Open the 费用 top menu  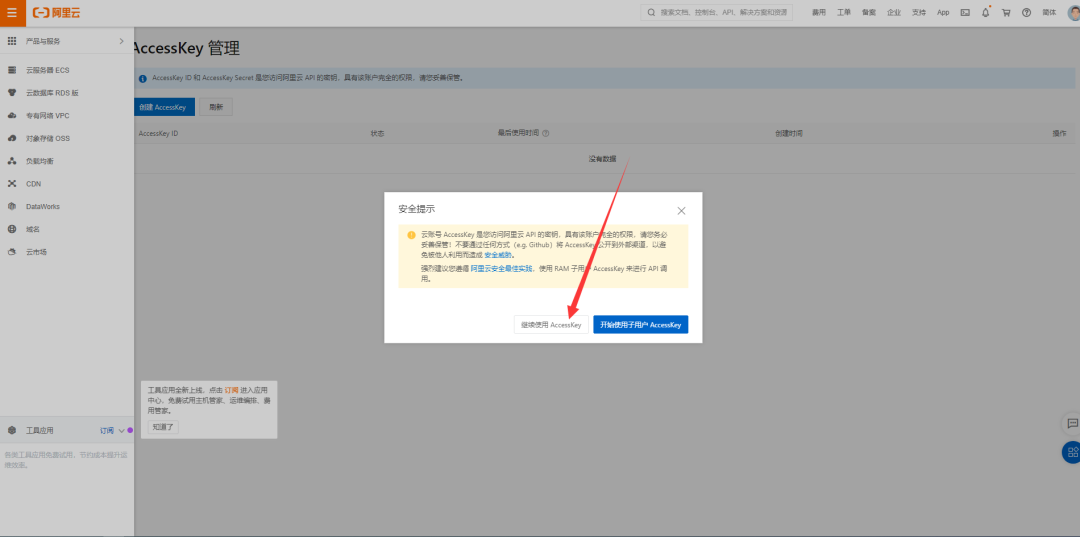[818, 12]
